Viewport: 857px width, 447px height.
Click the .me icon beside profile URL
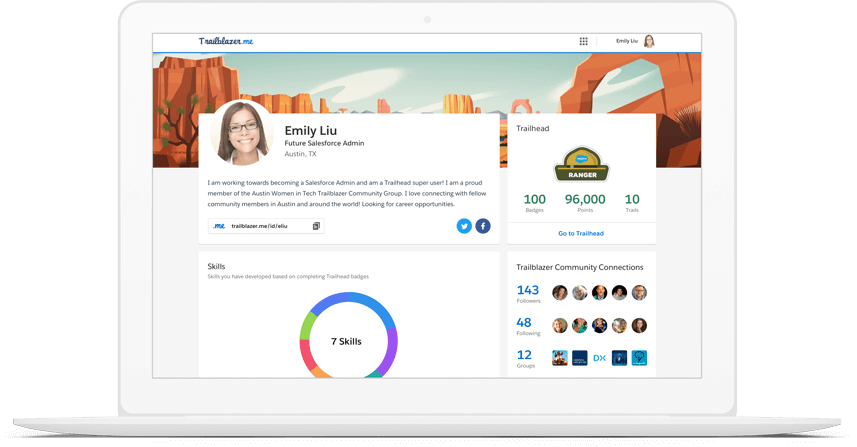click(x=219, y=226)
